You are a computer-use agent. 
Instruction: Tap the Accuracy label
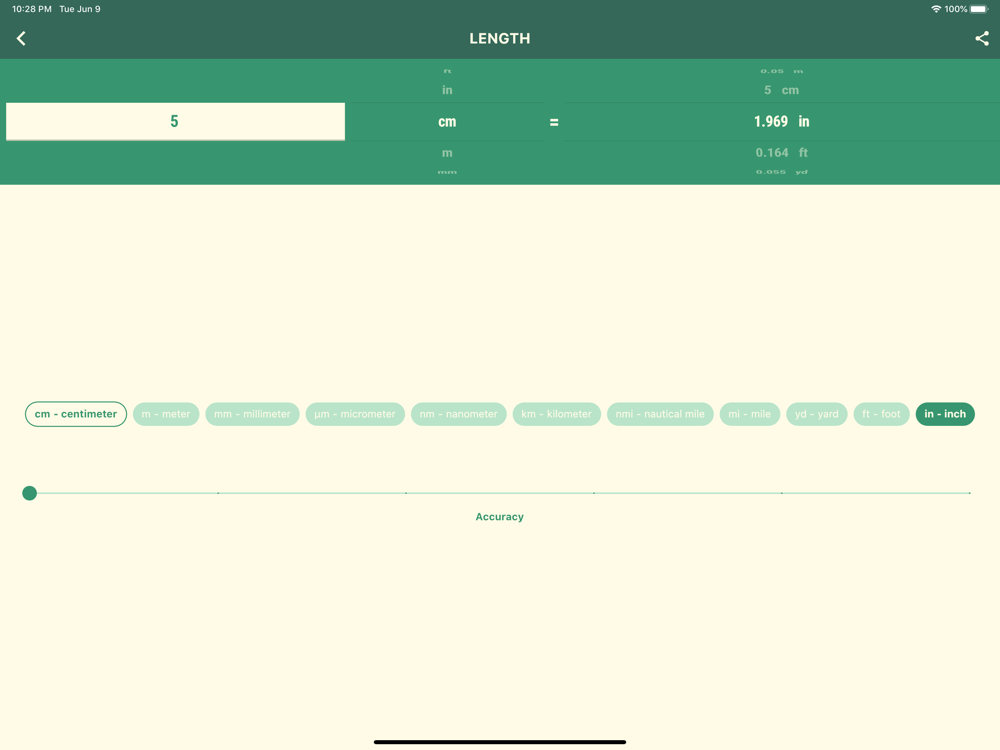tap(499, 517)
